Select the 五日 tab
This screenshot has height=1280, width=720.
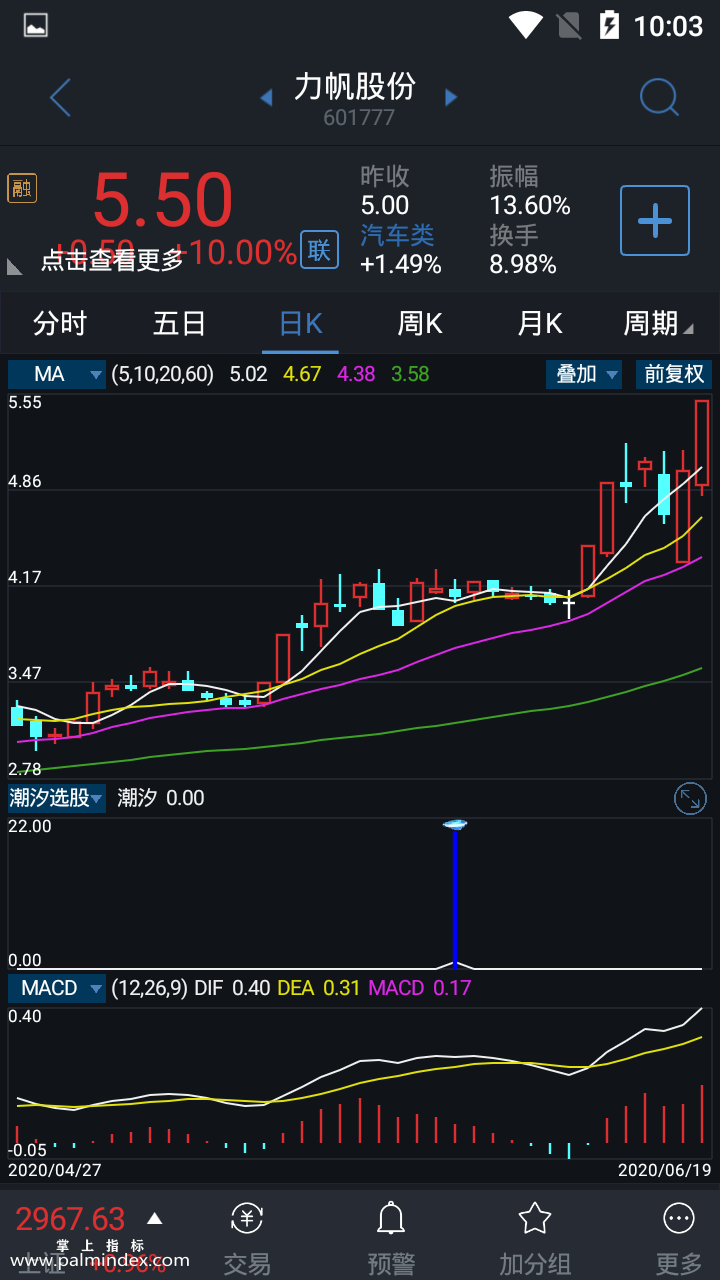[x=180, y=323]
